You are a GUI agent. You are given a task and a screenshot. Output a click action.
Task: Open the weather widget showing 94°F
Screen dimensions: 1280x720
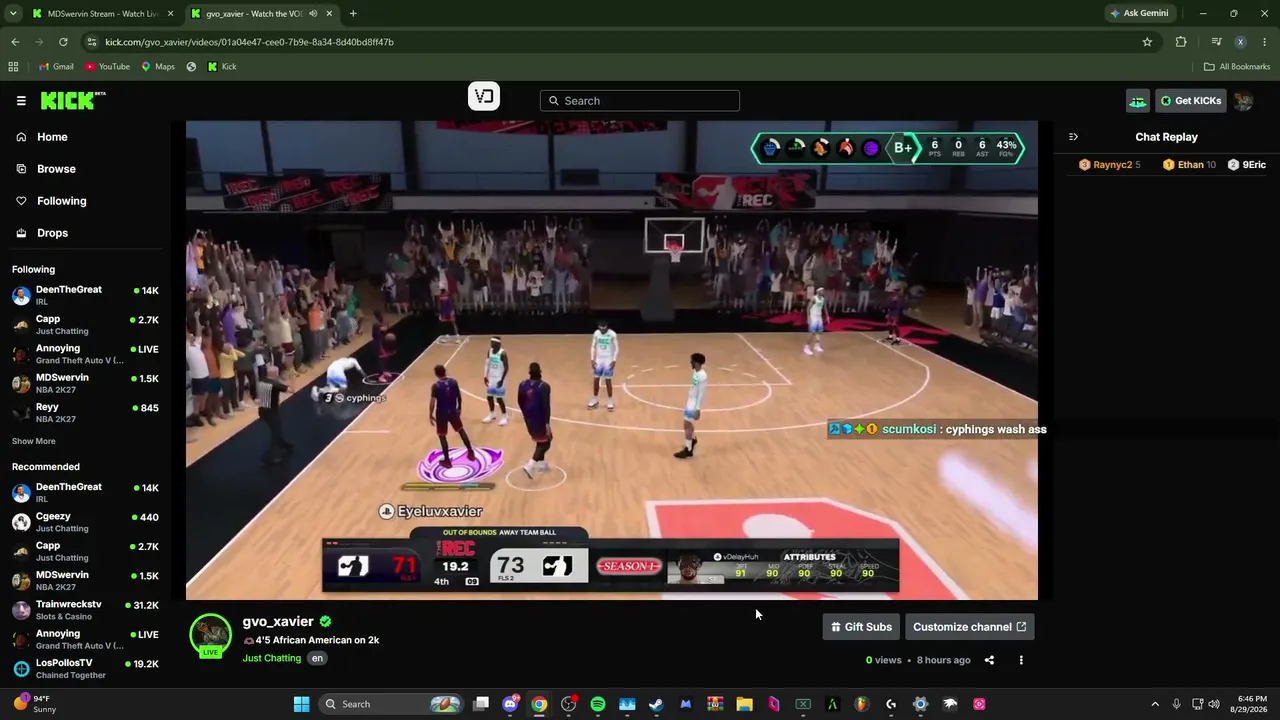point(36,704)
